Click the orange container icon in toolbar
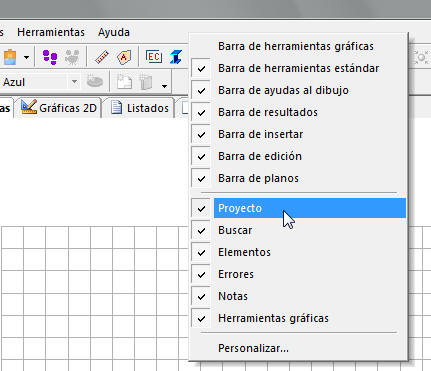Screen dimensions: 431x371 click(10, 57)
